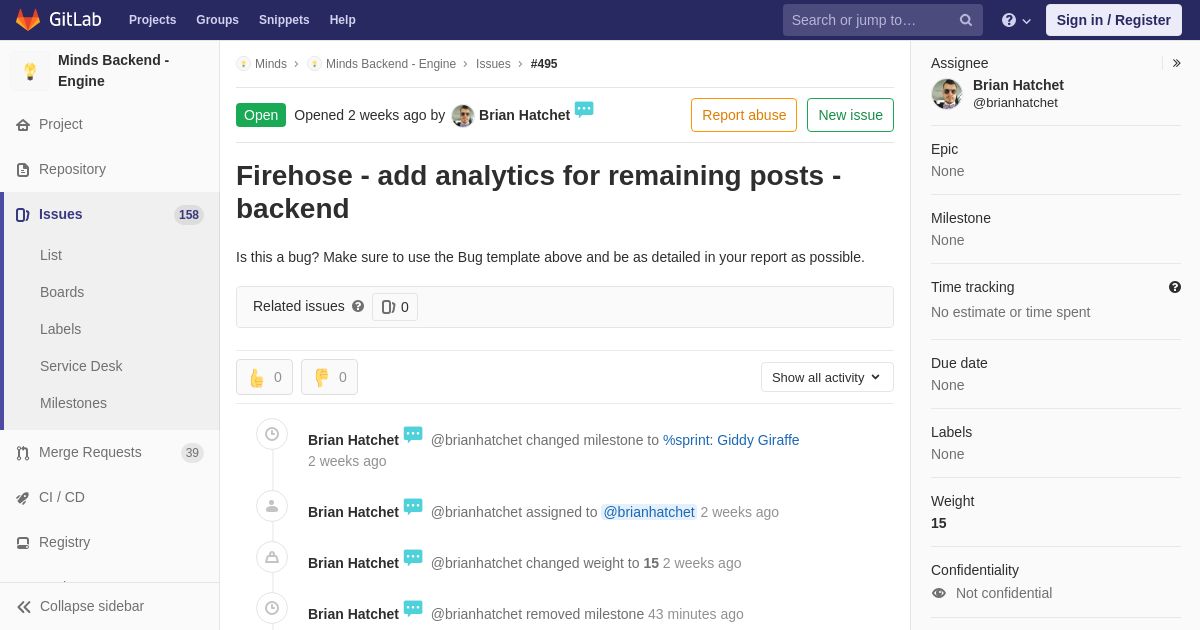1200x630 pixels.
Task: Click the search magnifier icon
Action: [x=966, y=20]
